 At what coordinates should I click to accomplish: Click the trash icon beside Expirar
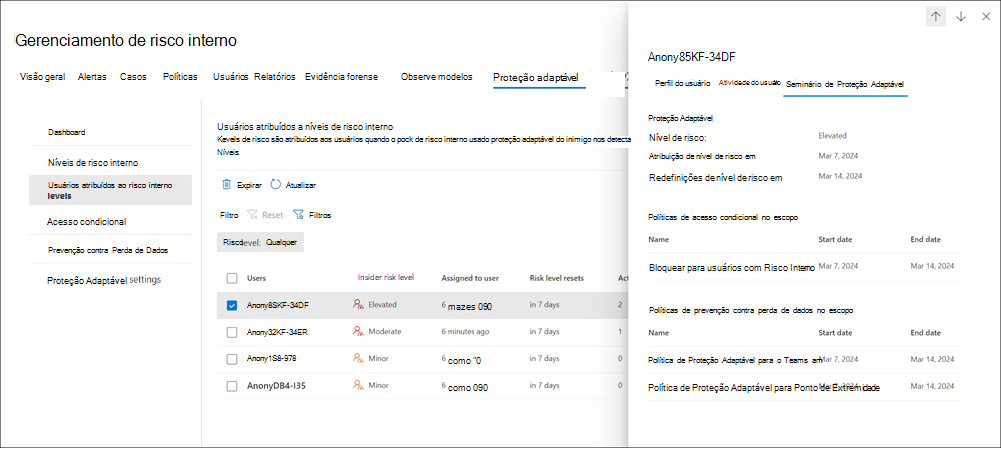(227, 185)
